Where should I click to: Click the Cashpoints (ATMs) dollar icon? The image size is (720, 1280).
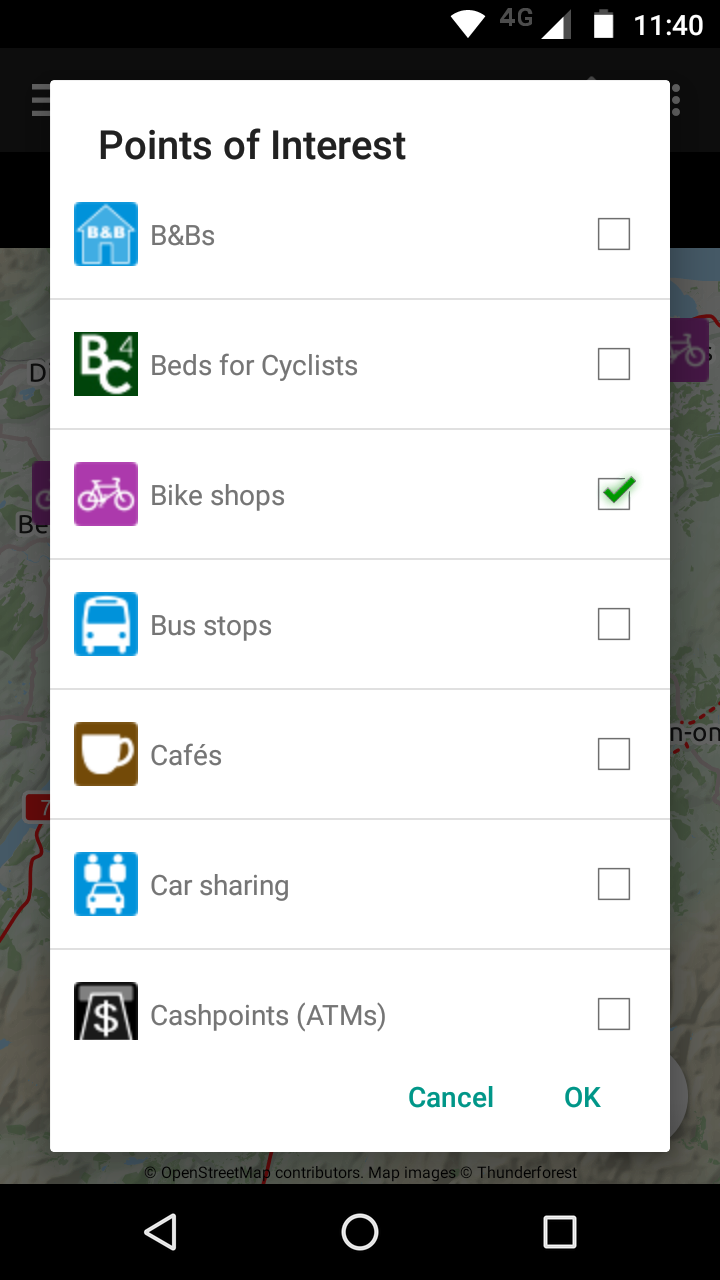pos(106,1012)
